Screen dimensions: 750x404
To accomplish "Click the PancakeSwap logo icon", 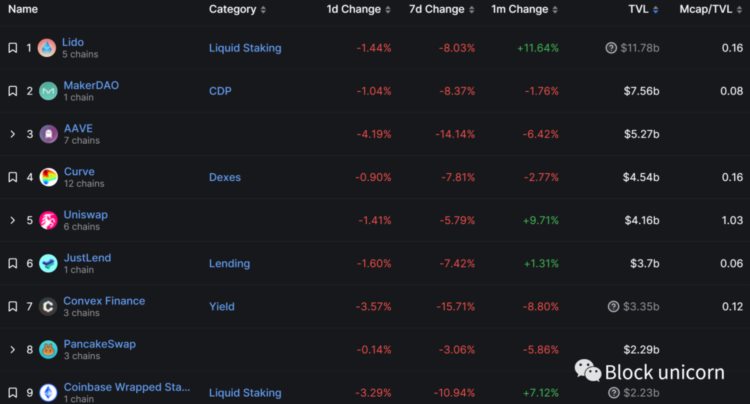I will 47,349.
